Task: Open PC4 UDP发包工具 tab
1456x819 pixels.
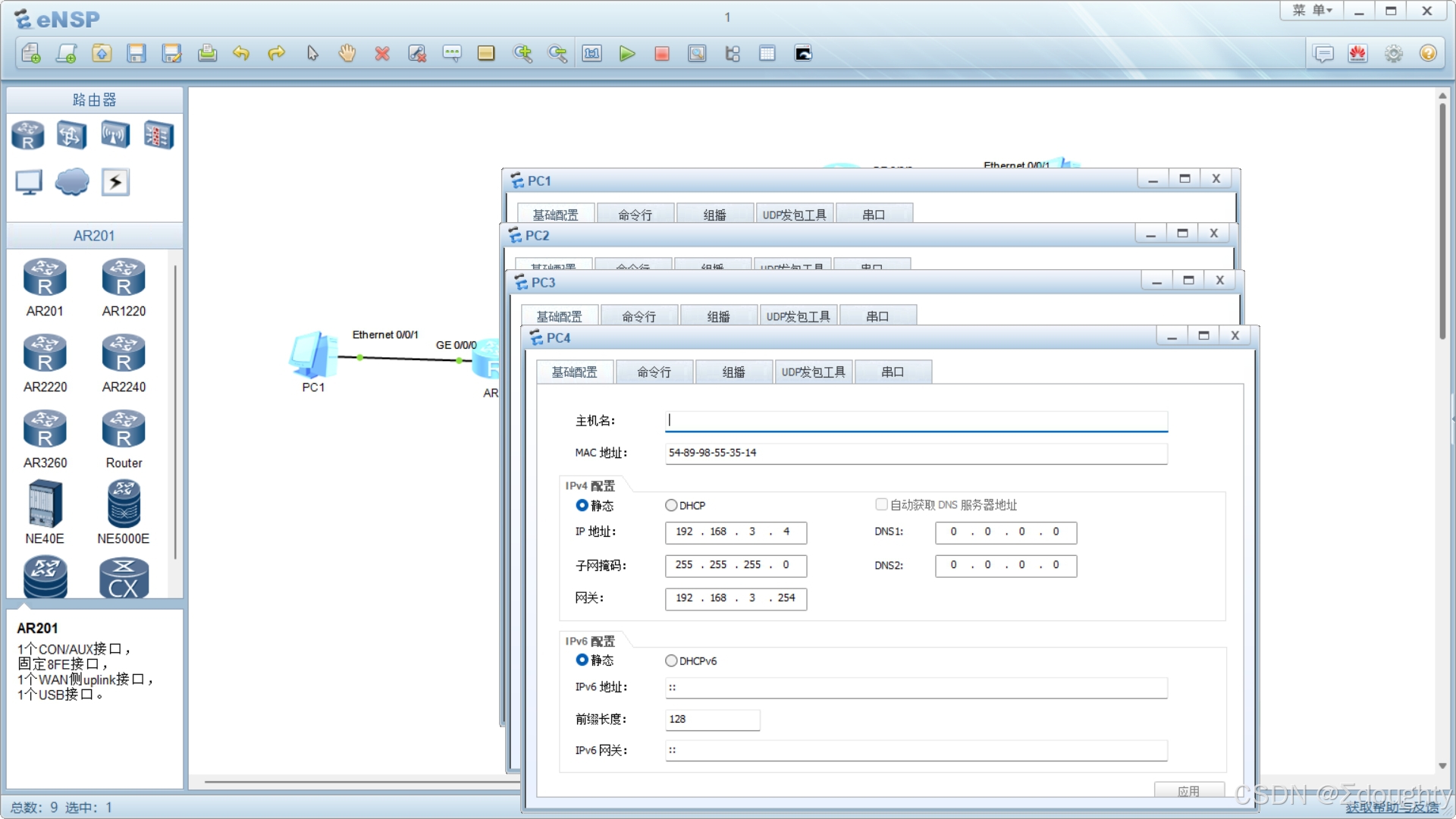Action: tap(814, 372)
